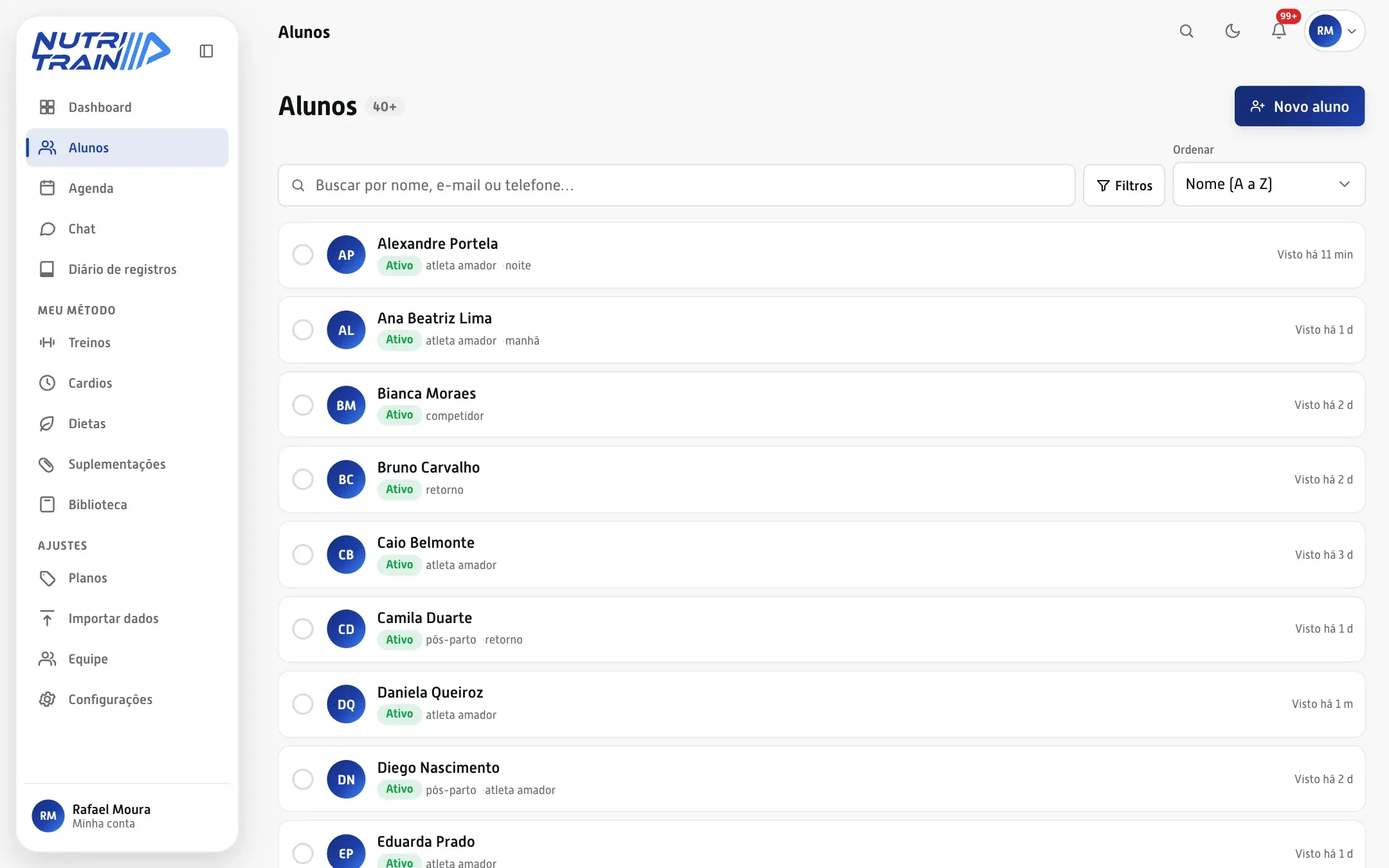Open Suplementações in sidebar
The height and width of the screenshot is (868, 1389).
point(127,464)
